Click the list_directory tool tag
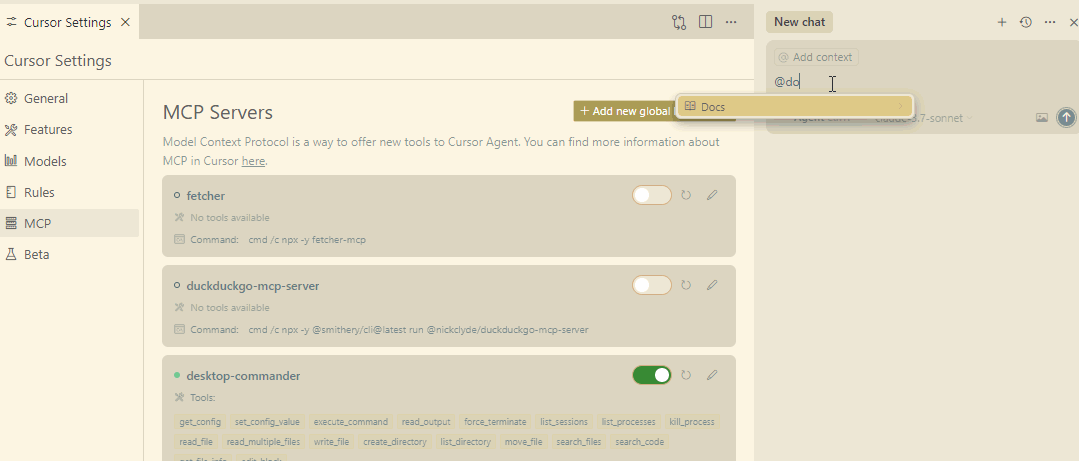 (x=466, y=442)
